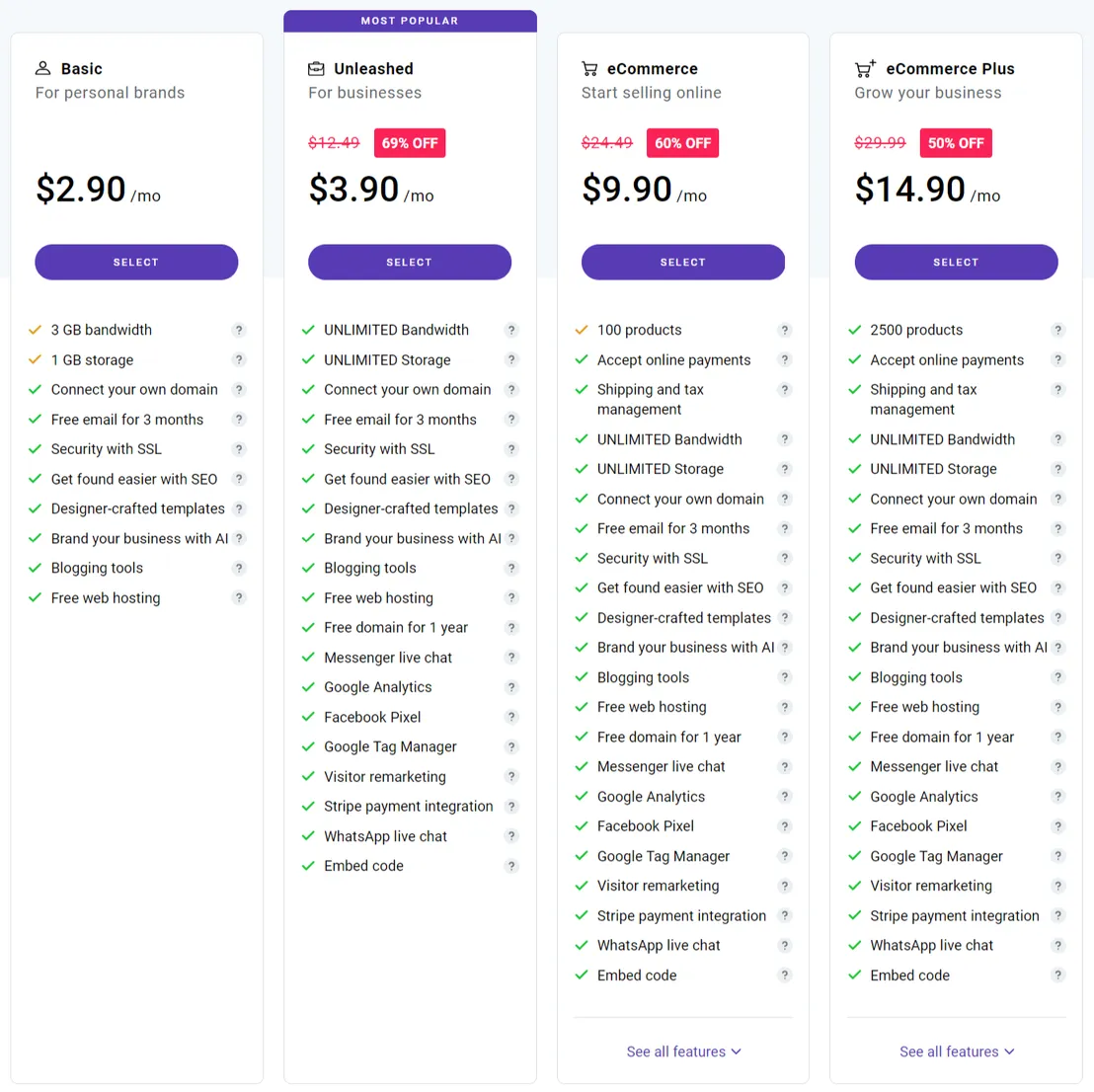Click the 69% OFF badge
The width and height of the screenshot is (1094, 1092).
(409, 142)
